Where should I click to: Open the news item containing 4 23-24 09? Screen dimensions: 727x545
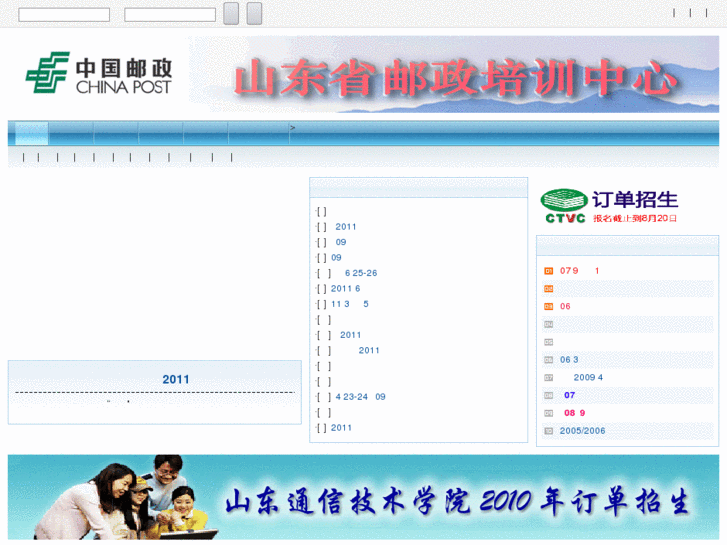360,397
